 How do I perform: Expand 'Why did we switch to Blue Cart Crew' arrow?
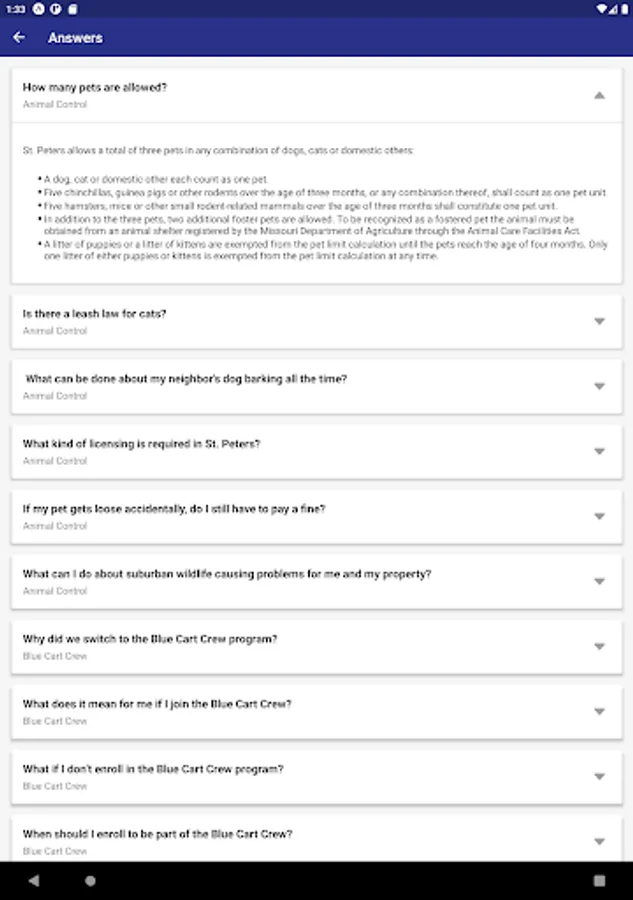599,646
